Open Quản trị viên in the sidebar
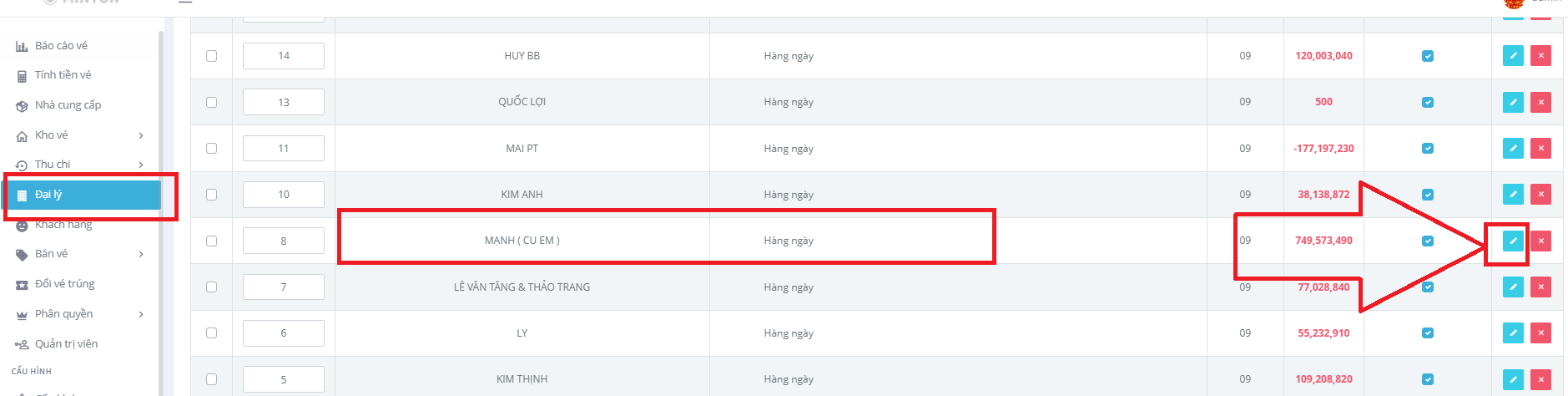 (66, 344)
